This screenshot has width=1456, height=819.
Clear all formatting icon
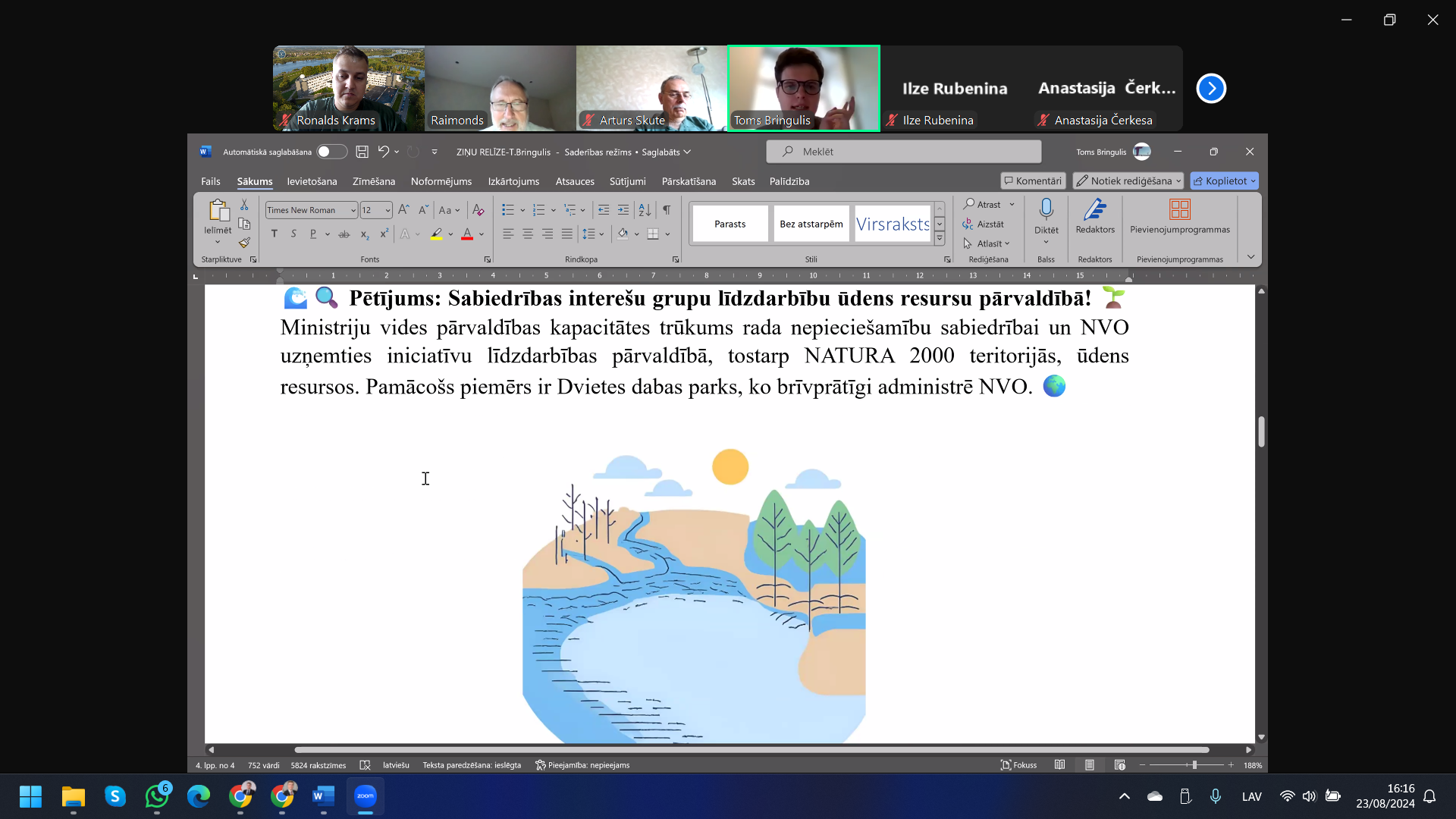click(479, 210)
